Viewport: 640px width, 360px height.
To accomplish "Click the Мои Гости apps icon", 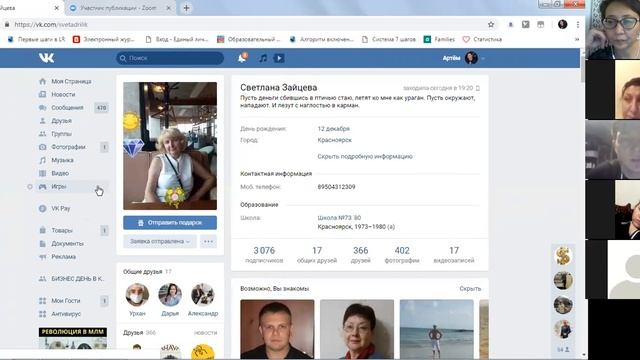I will 42,301.
